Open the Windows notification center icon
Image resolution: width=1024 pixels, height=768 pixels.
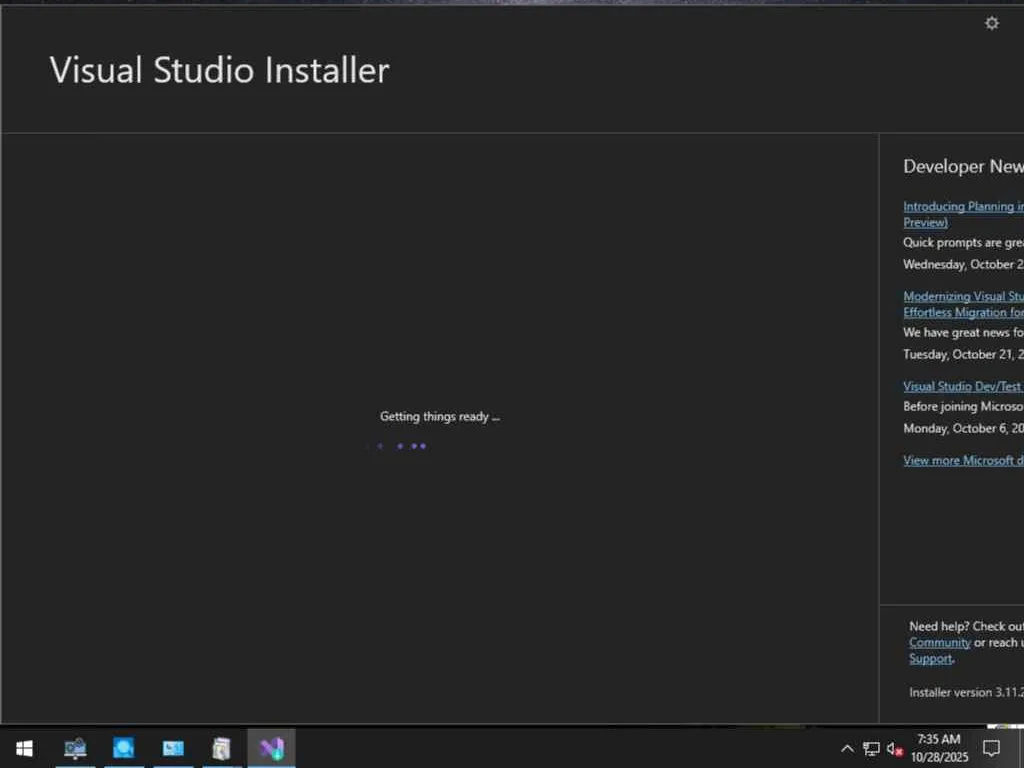coord(991,748)
